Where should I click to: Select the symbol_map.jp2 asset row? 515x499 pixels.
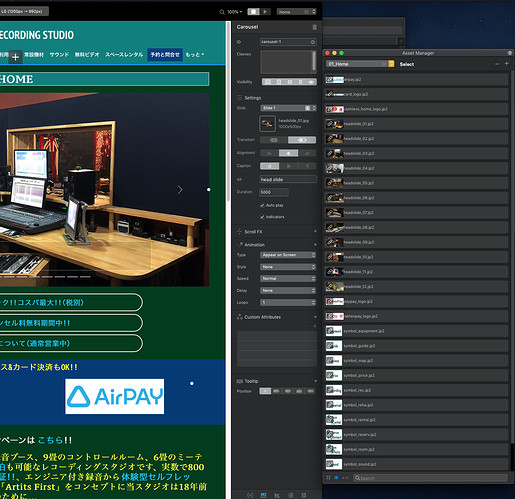tap(417, 361)
